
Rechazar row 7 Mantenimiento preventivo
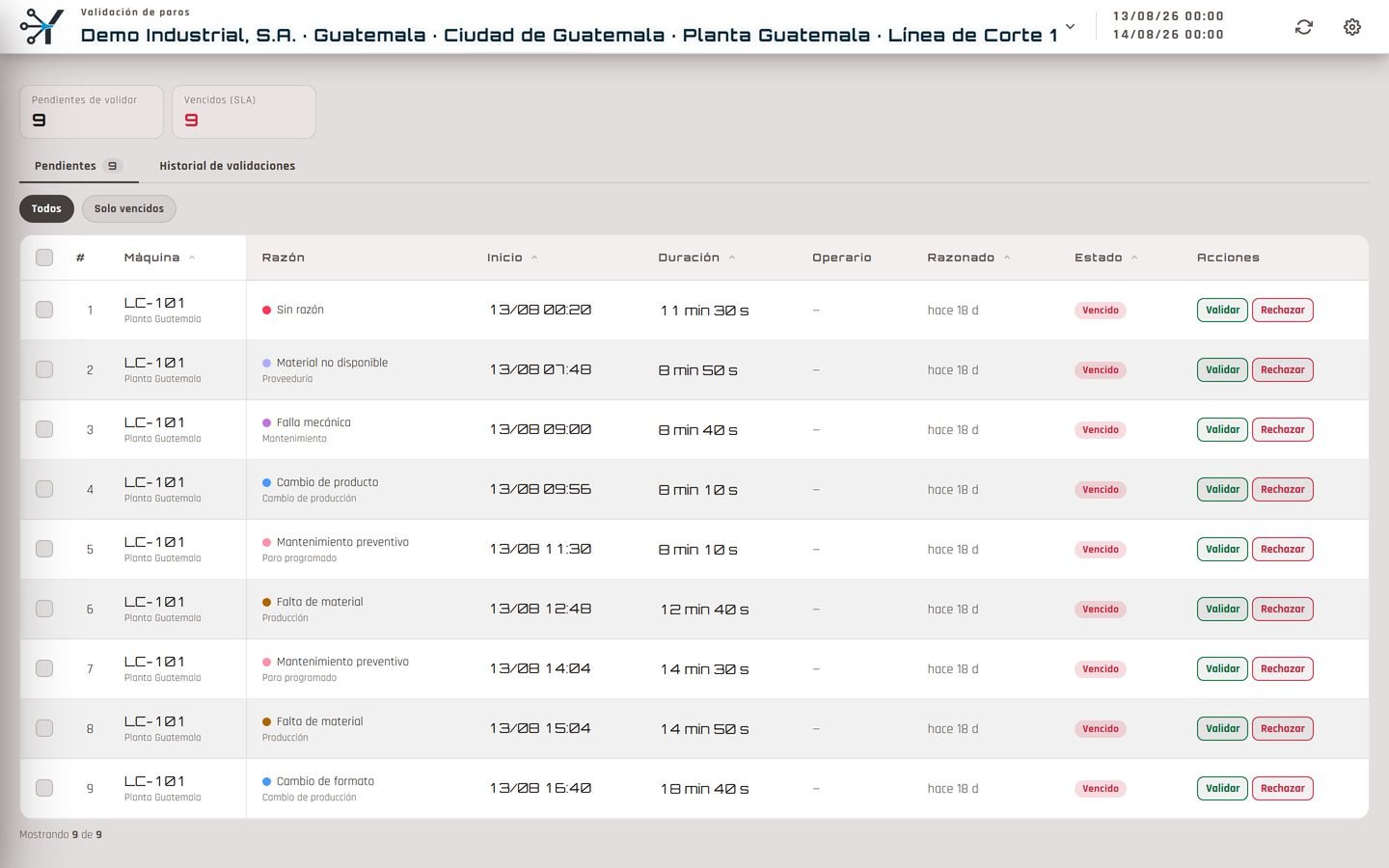1282,668
